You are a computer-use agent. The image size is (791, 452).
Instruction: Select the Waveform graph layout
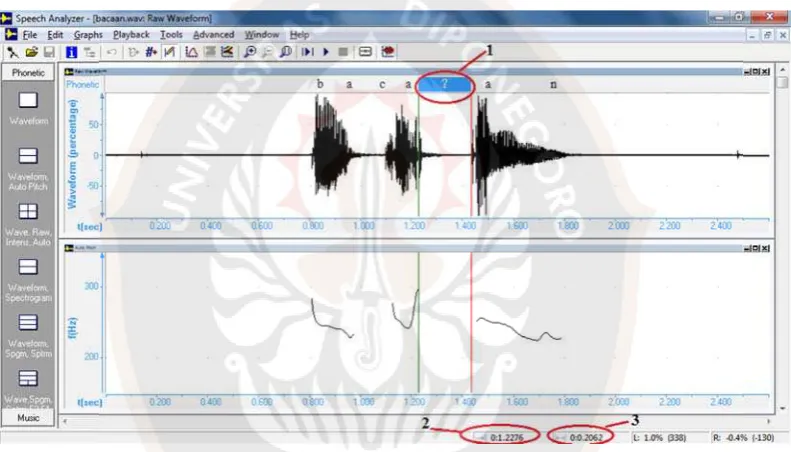click(28, 108)
